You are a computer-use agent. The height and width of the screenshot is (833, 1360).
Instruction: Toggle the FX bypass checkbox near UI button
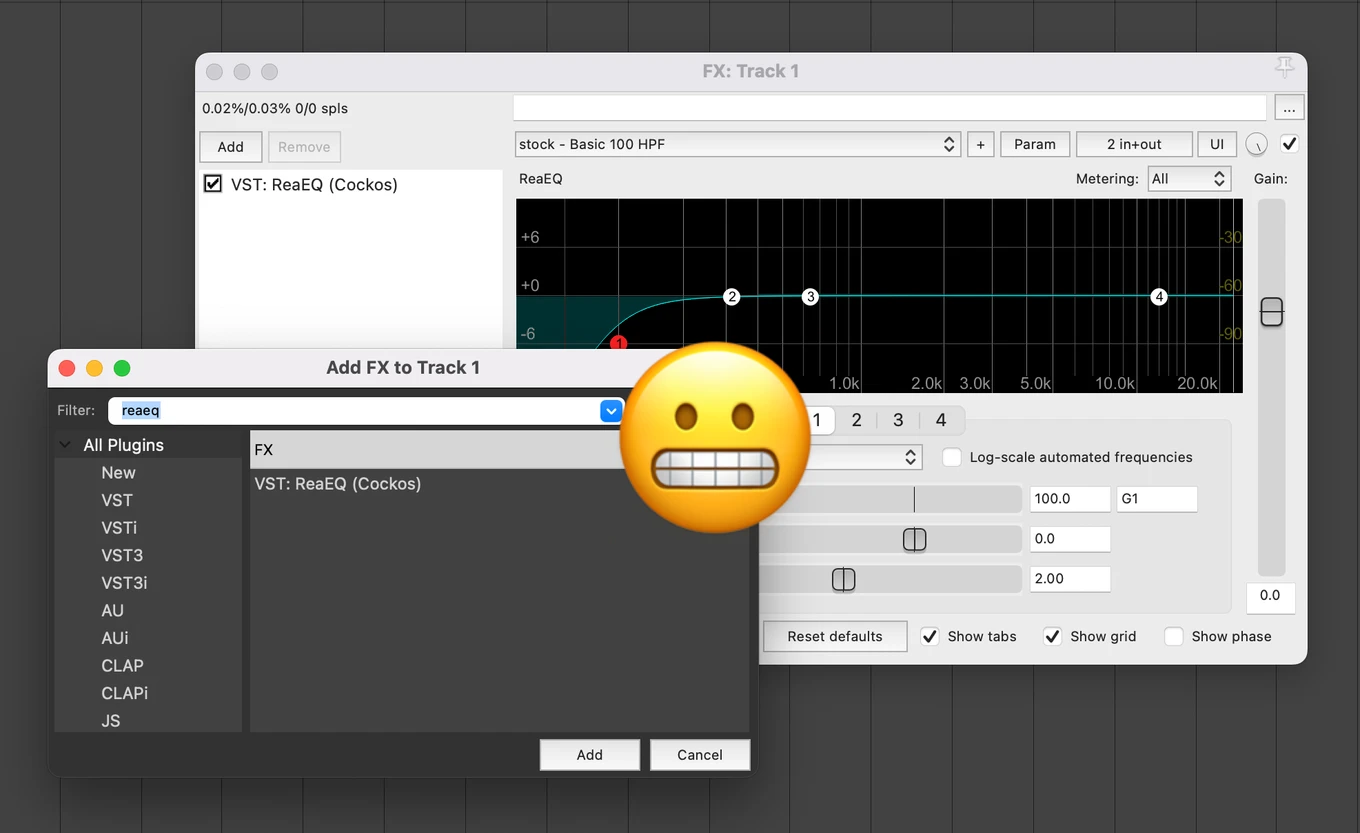1290,144
